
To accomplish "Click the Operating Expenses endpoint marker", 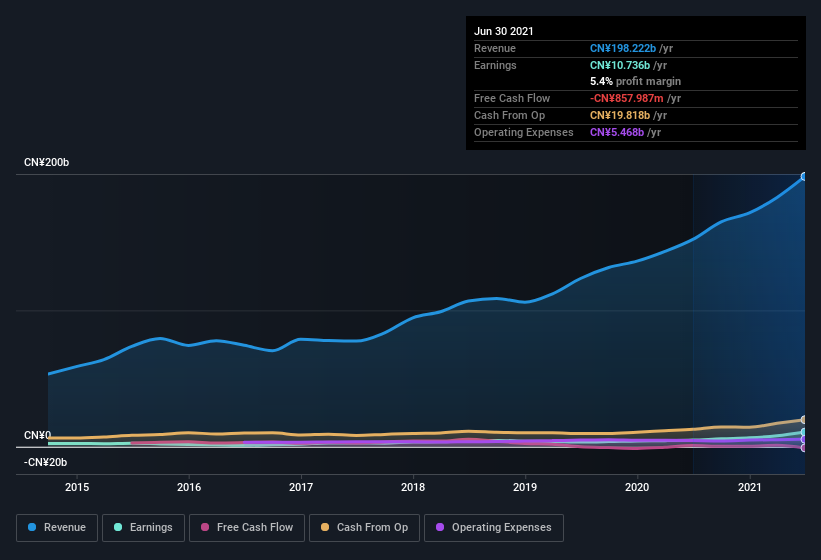I will click(804, 440).
